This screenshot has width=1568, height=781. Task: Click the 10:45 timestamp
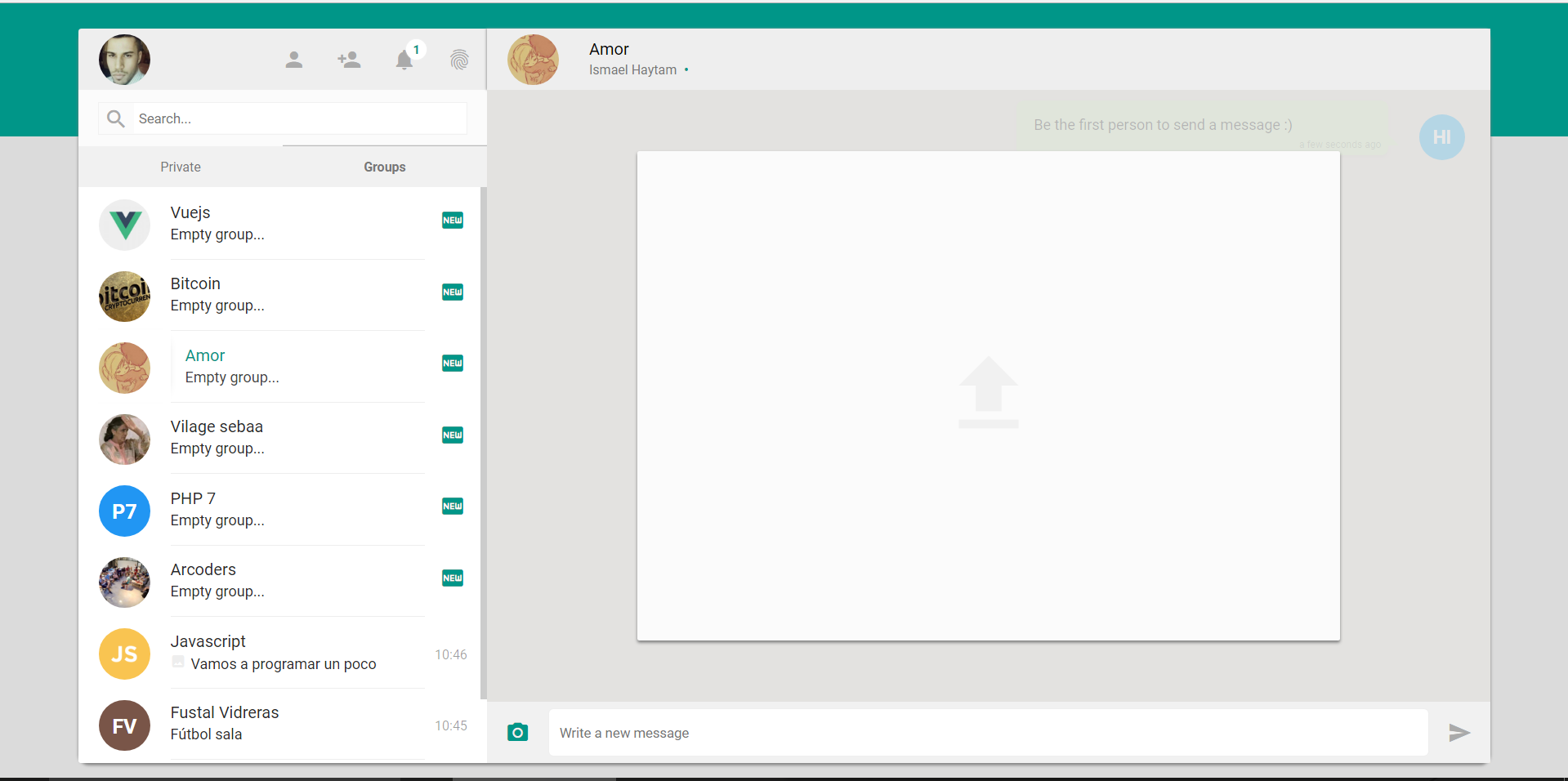[451, 725]
